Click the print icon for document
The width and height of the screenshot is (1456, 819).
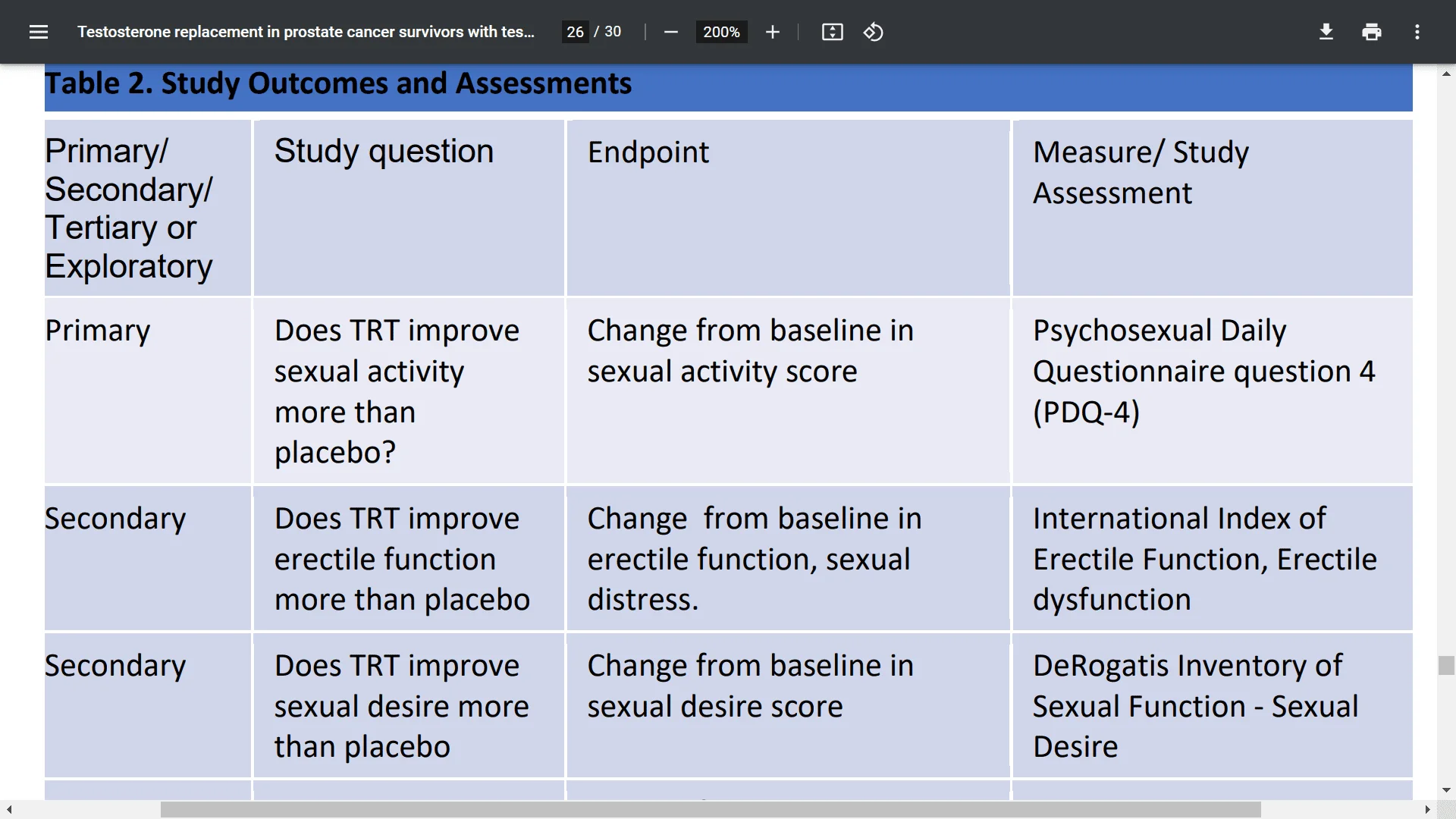pos(1372,31)
